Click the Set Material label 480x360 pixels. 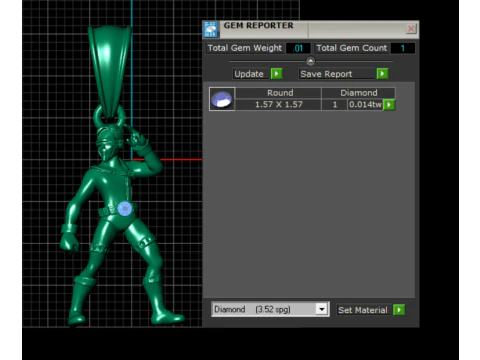[x=363, y=310]
